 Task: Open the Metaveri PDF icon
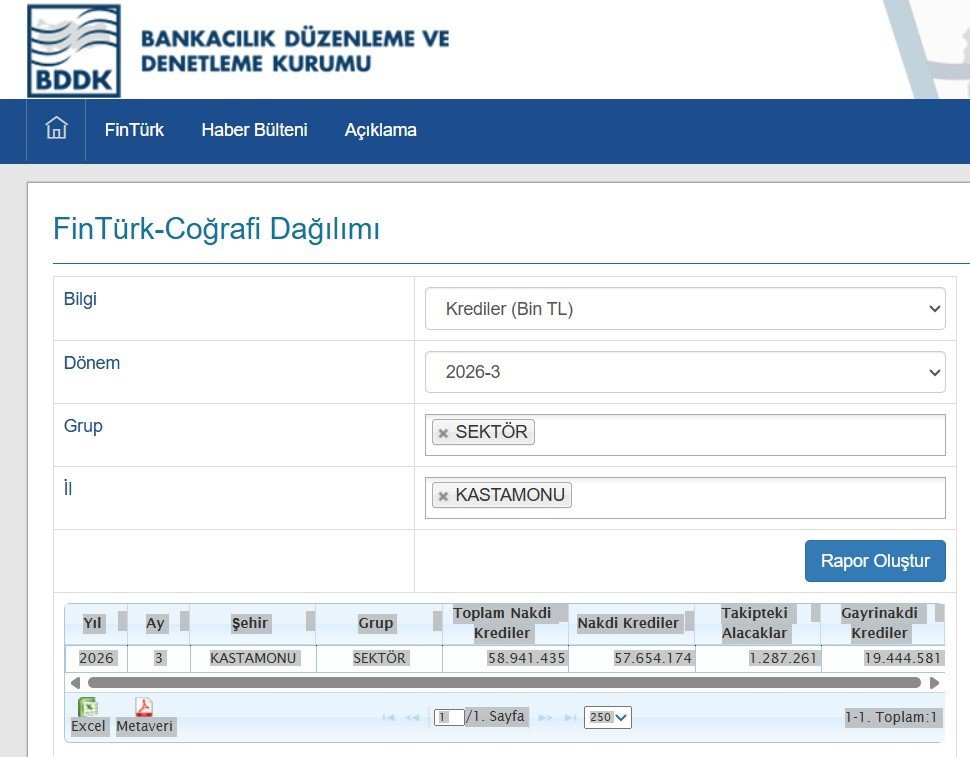144,707
